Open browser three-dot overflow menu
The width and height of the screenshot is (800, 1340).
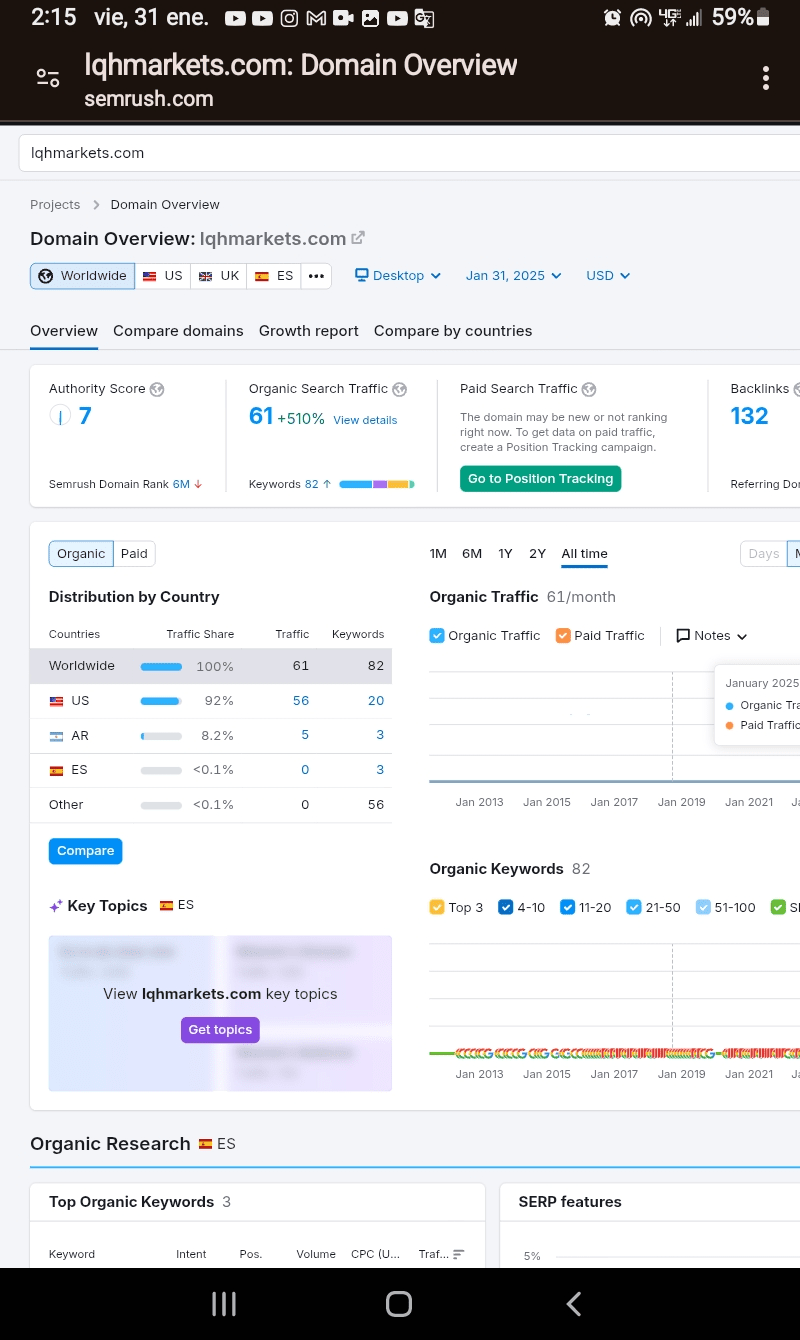(x=765, y=79)
